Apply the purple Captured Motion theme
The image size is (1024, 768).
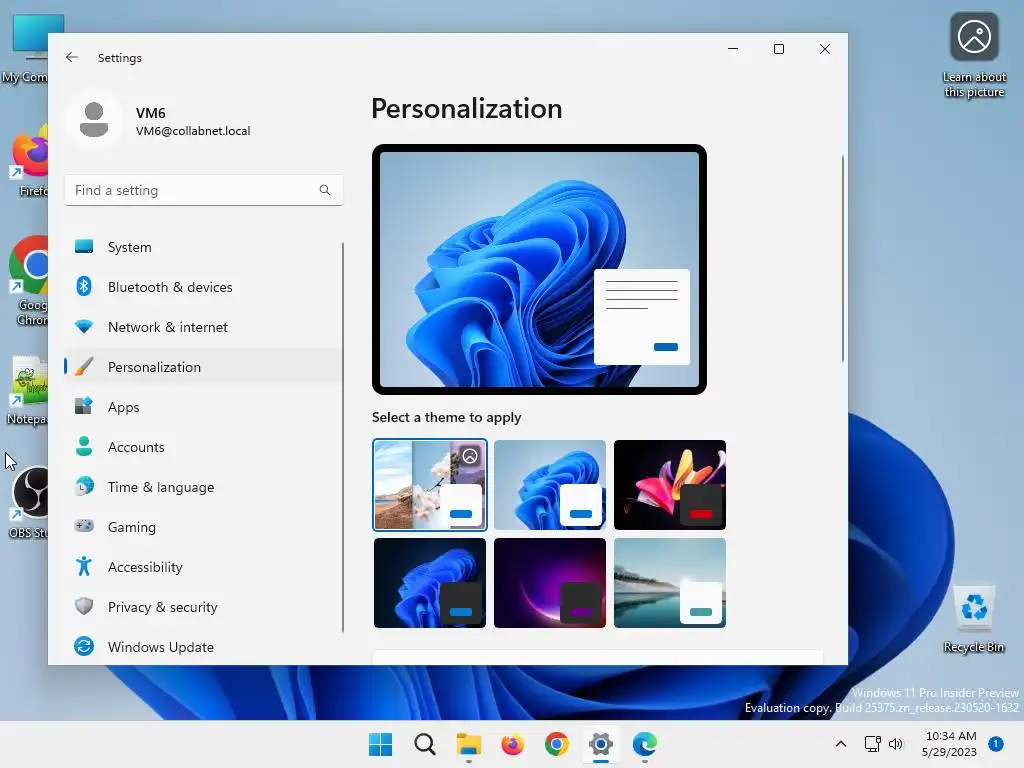(x=550, y=583)
